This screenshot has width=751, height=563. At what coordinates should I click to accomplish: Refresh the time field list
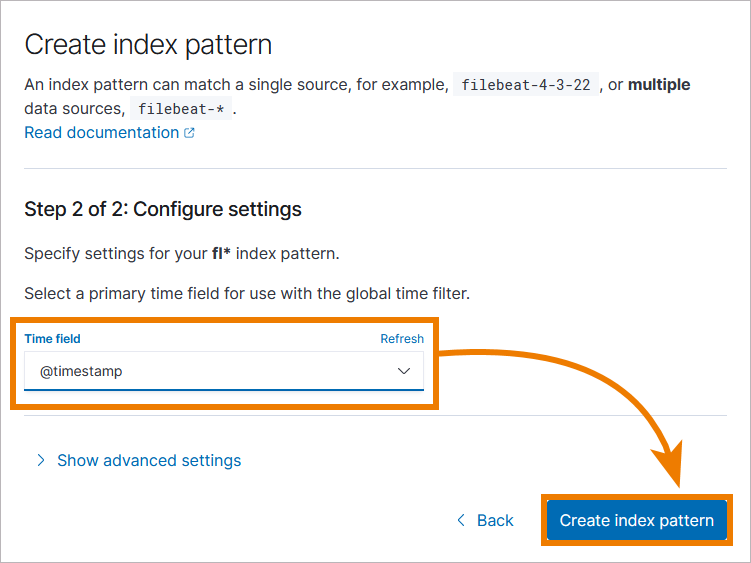click(x=402, y=339)
